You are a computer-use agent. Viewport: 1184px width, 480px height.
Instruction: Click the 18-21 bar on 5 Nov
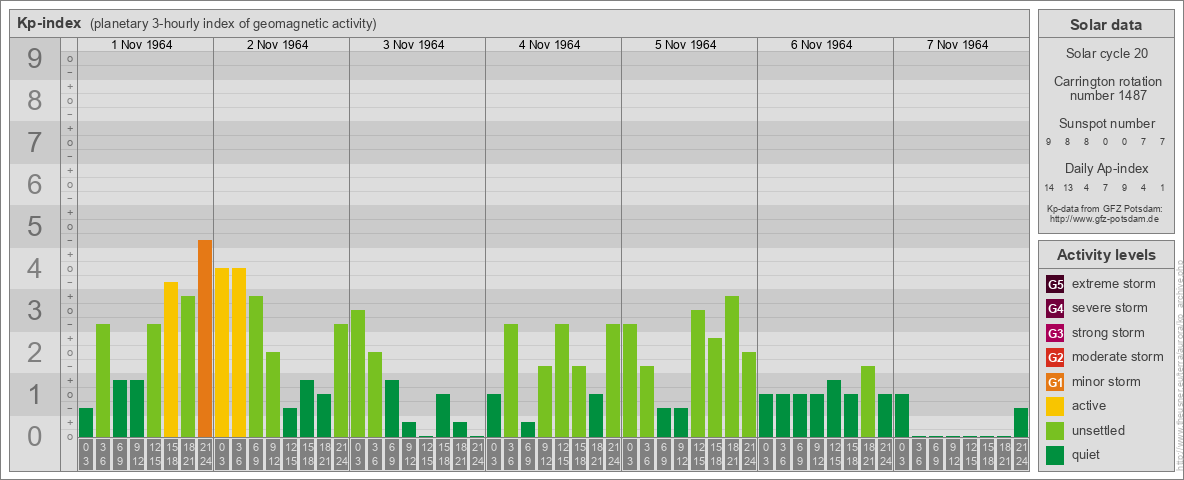pyautogui.click(x=732, y=366)
